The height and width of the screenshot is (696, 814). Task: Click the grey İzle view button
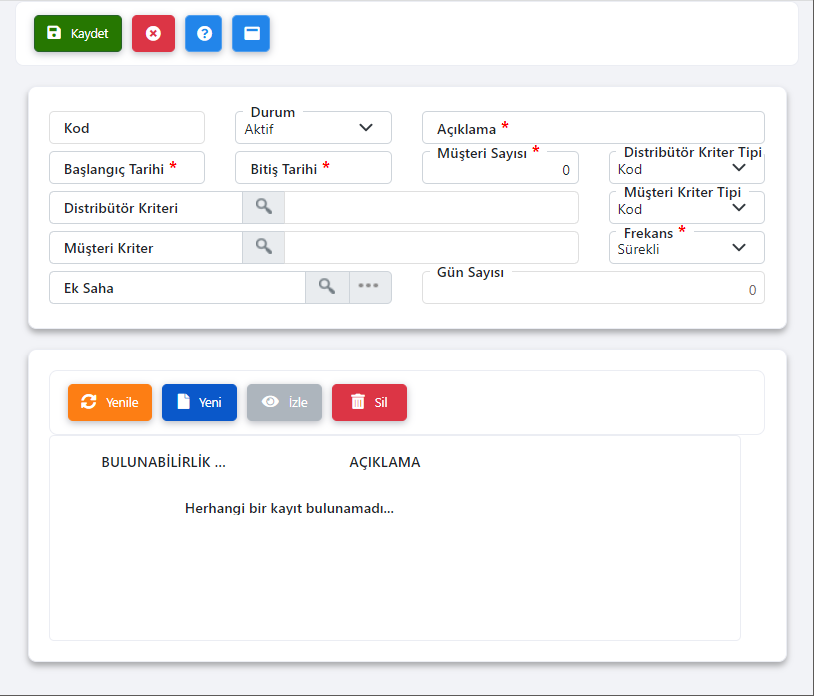pos(284,402)
